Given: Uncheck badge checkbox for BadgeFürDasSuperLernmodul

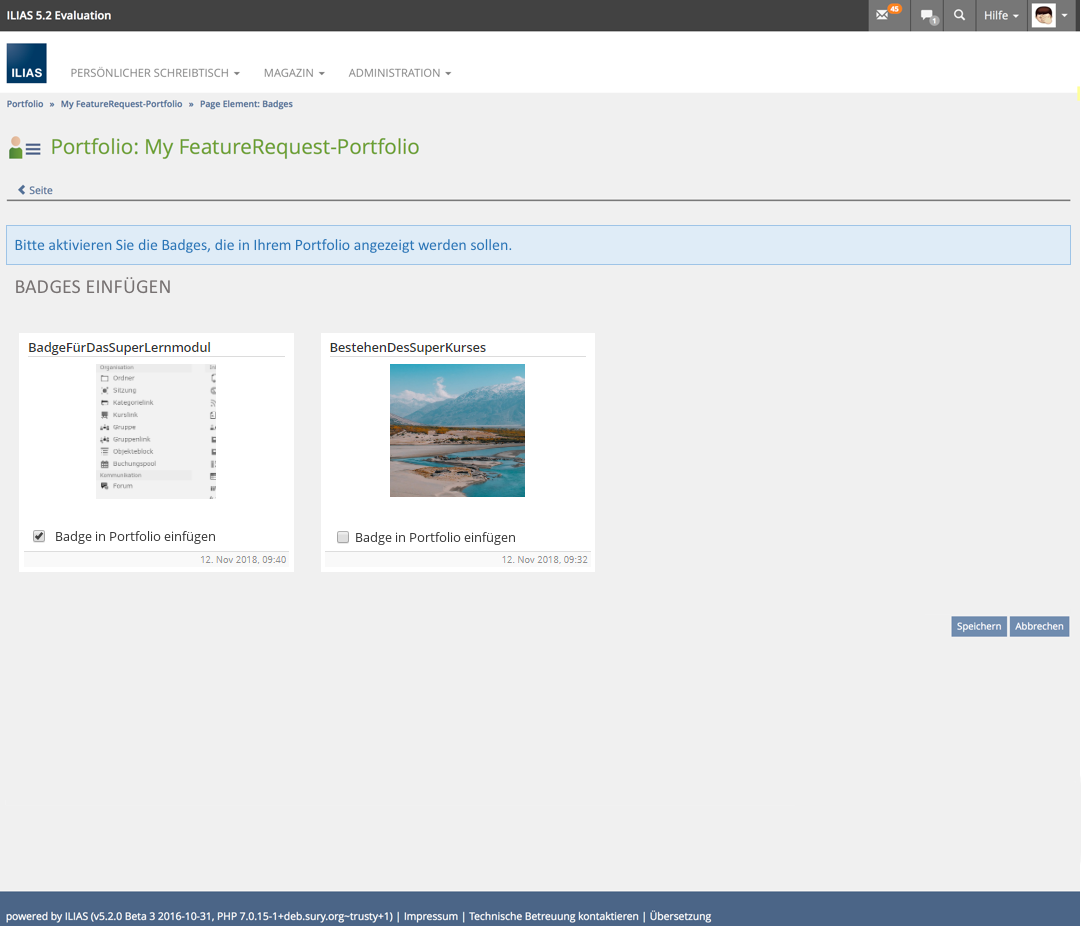Looking at the screenshot, I should pyautogui.click(x=39, y=536).
